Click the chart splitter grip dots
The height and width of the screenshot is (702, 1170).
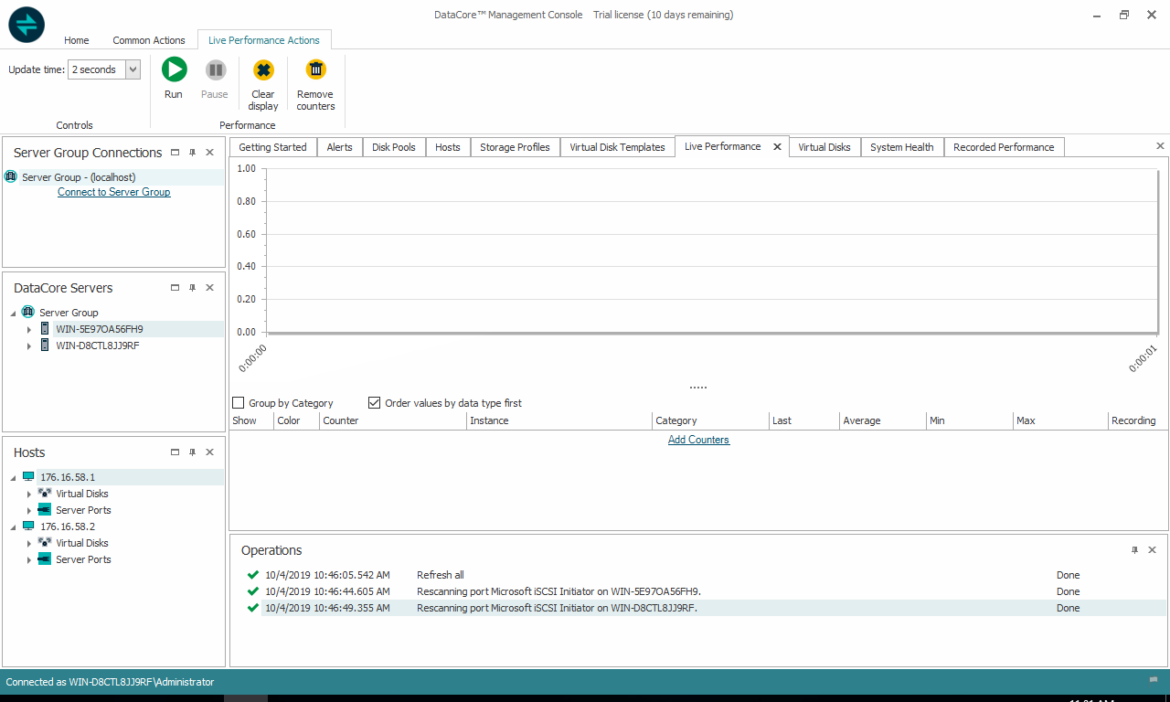(x=698, y=387)
